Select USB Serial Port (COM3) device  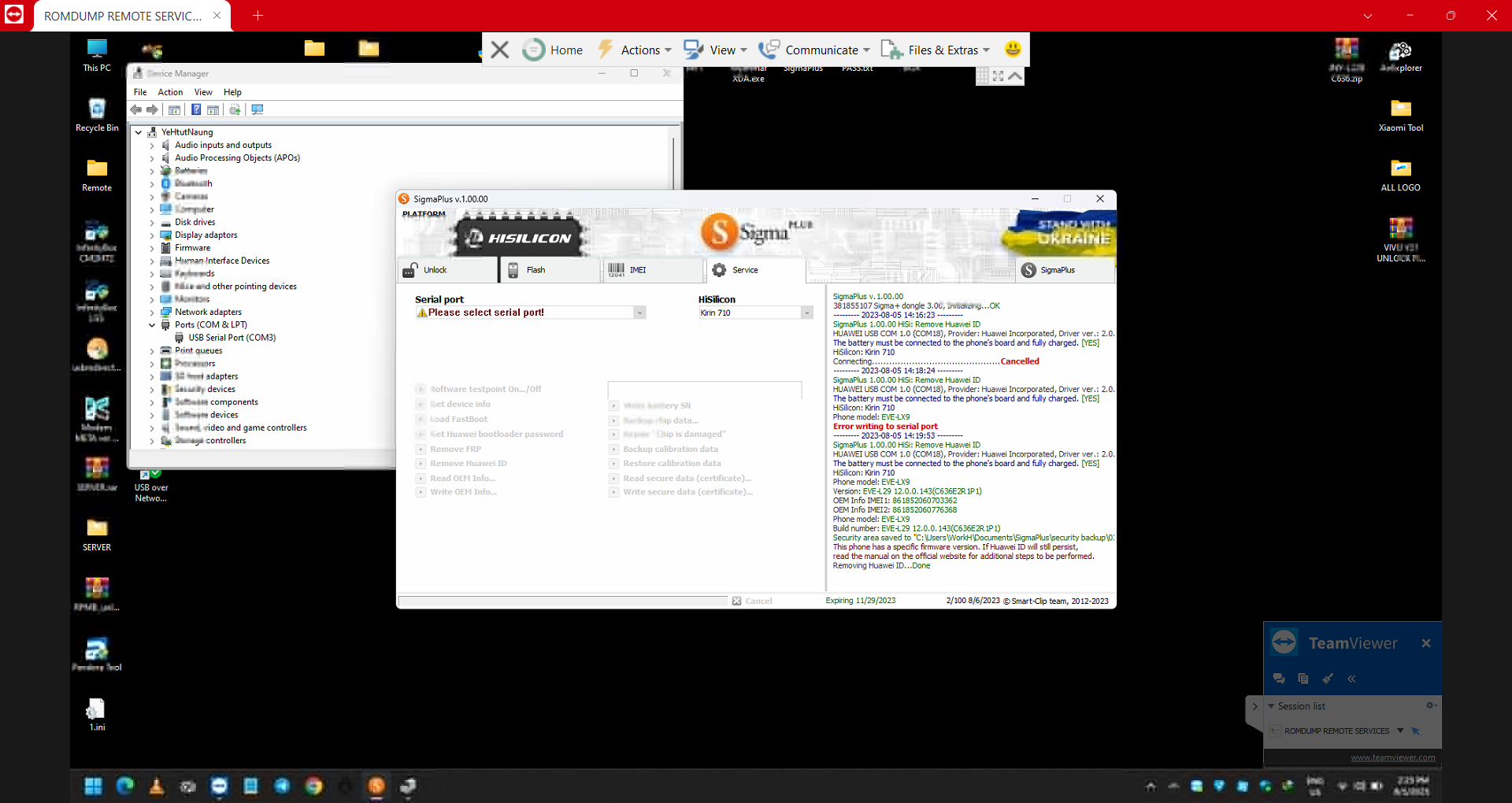click(x=232, y=338)
